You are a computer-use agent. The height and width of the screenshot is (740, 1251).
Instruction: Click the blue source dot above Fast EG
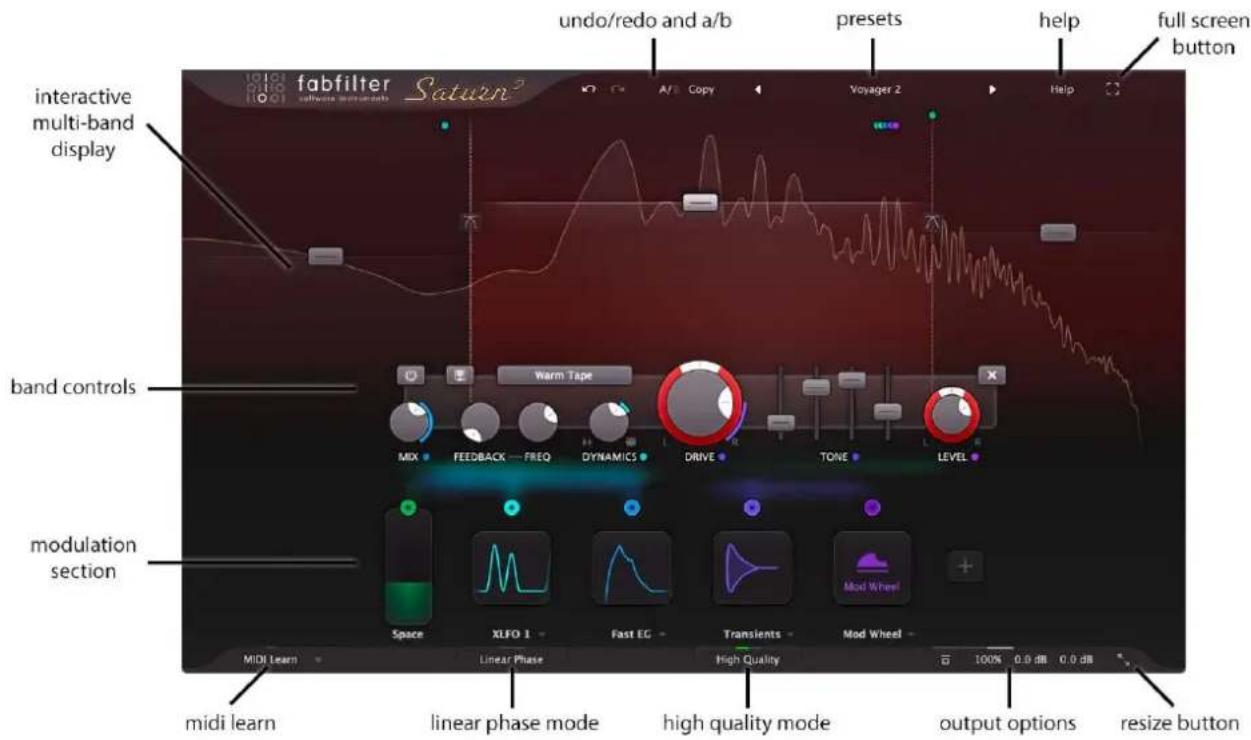[x=631, y=508]
